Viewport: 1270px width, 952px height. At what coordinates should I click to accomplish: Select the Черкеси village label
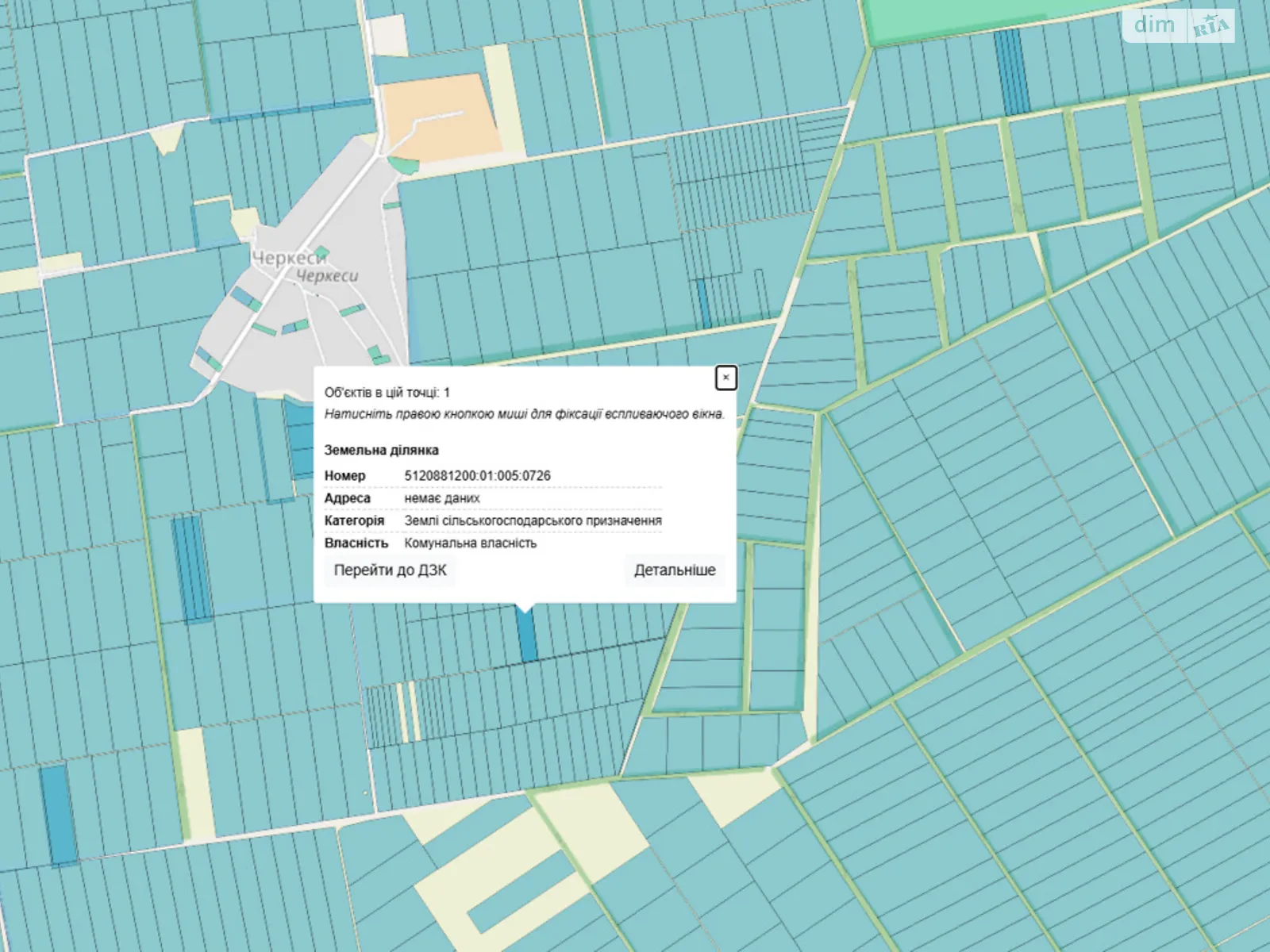pyautogui.click(x=289, y=259)
